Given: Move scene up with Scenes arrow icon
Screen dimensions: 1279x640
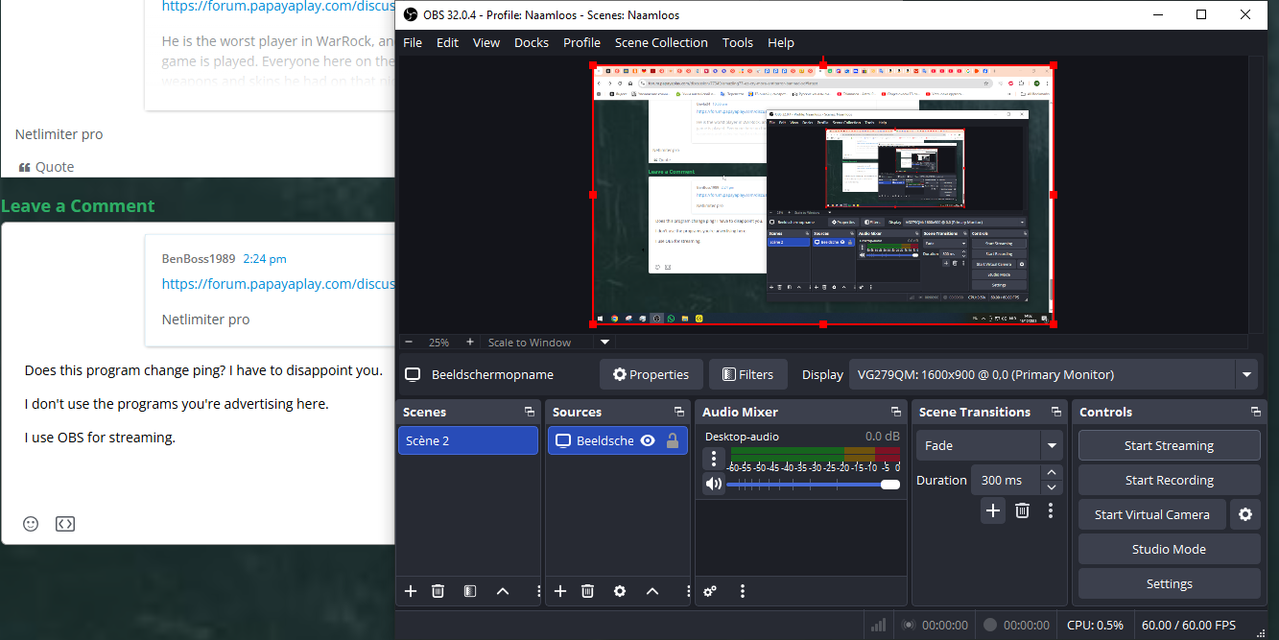Looking at the screenshot, I should [x=503, y=591].
